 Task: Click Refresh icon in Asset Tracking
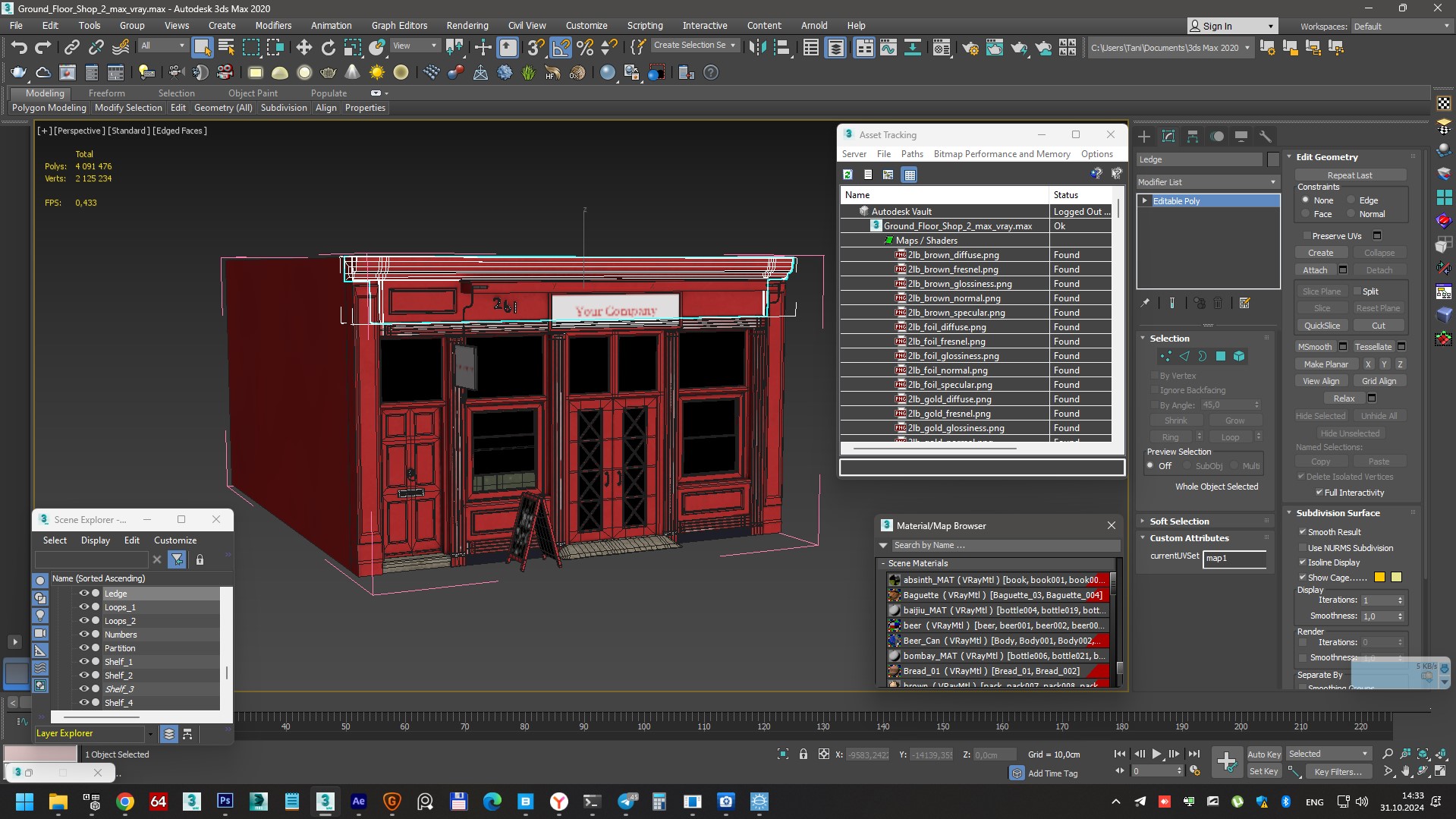847,175
